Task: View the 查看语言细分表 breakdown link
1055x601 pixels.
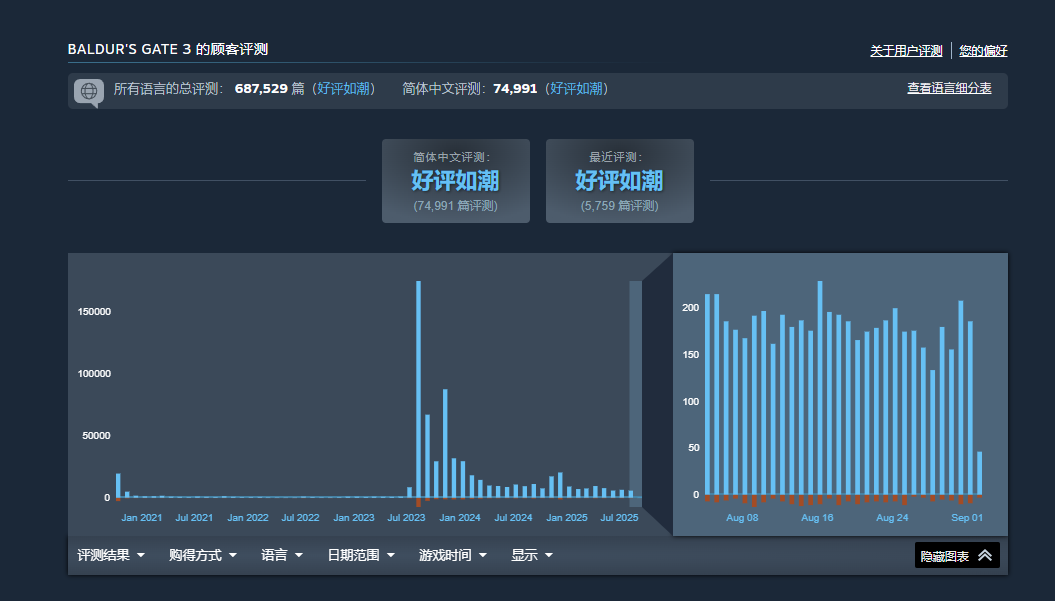Action: tap(949, 89)
